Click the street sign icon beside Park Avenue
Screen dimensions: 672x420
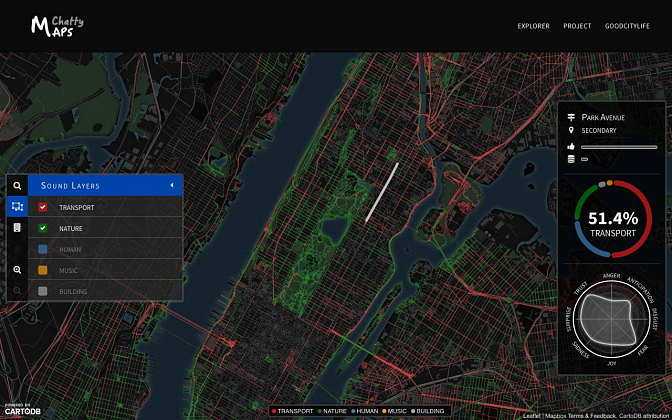(x=571, y=117)
